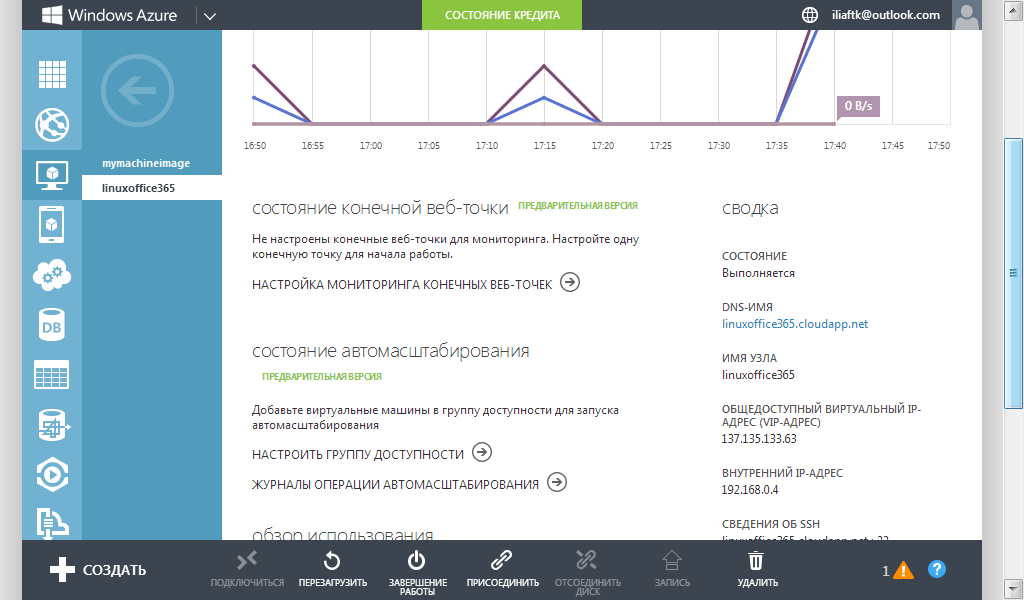Click the vertical scrollbar thumb
The width and height of the screenshot is (1024, 600).
point(1014,274)
